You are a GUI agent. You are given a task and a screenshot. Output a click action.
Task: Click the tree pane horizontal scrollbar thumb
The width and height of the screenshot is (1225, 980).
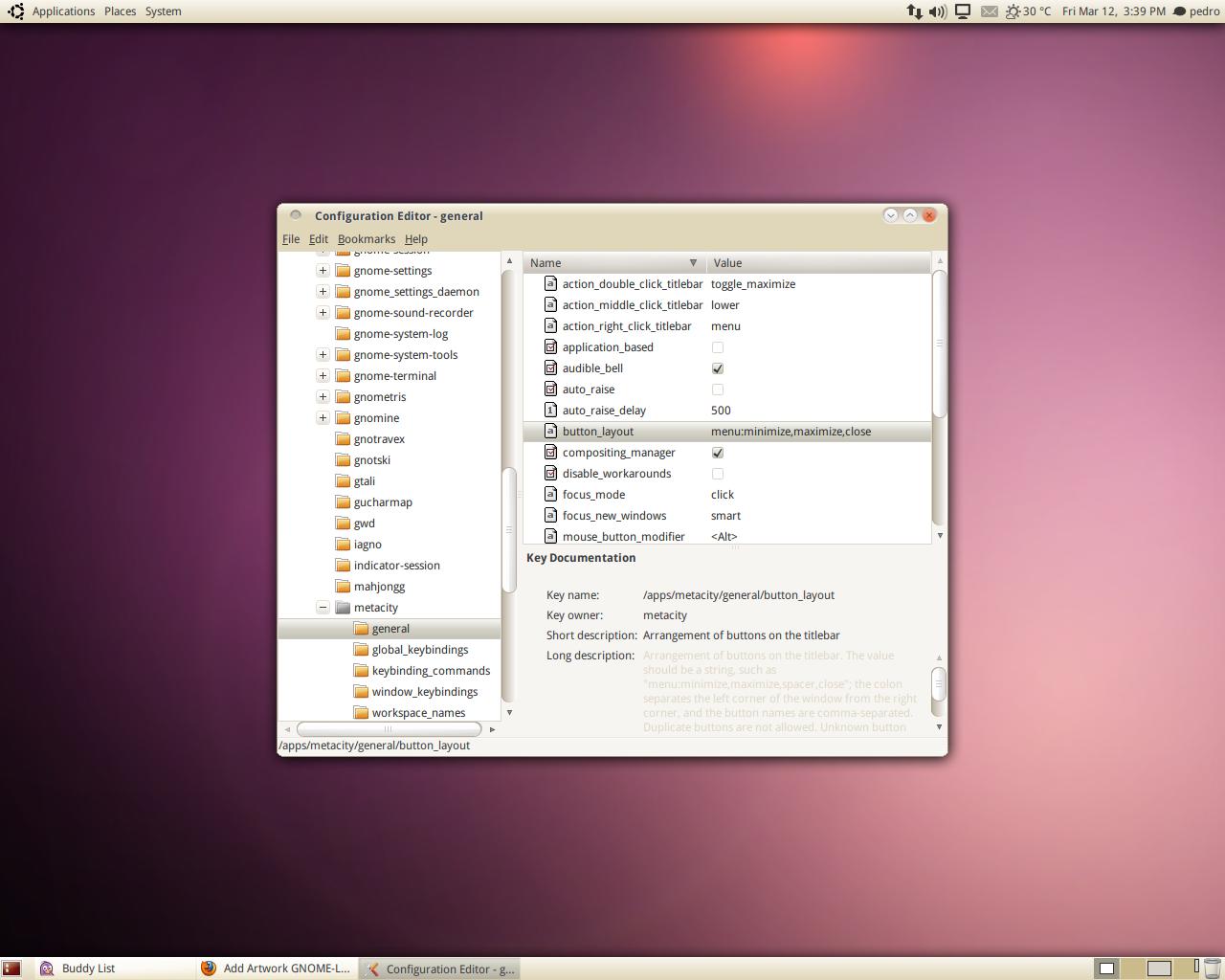389,729
